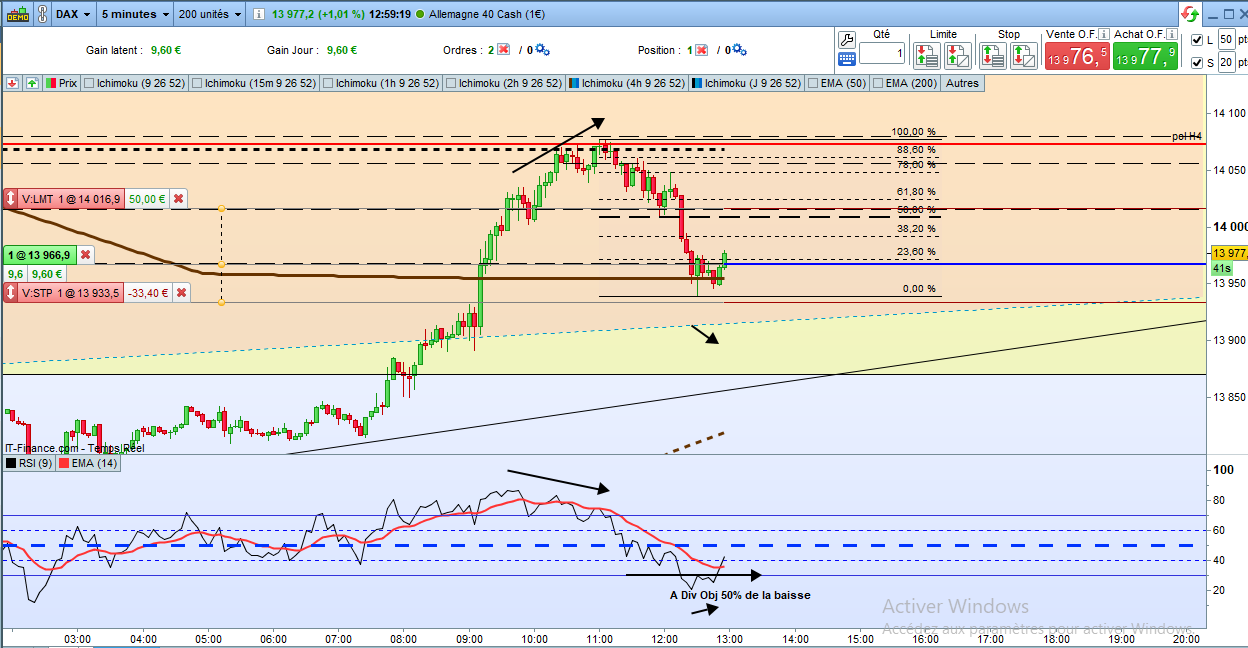This screenshot has height=648, width=1248.
Task: Click the blue keyboard icon
Action: coord(846,60)
